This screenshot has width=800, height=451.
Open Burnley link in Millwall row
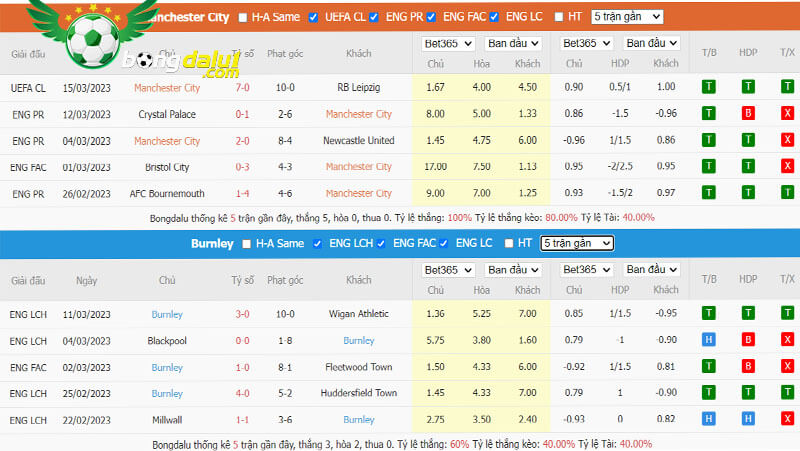[x=359, y=420]
